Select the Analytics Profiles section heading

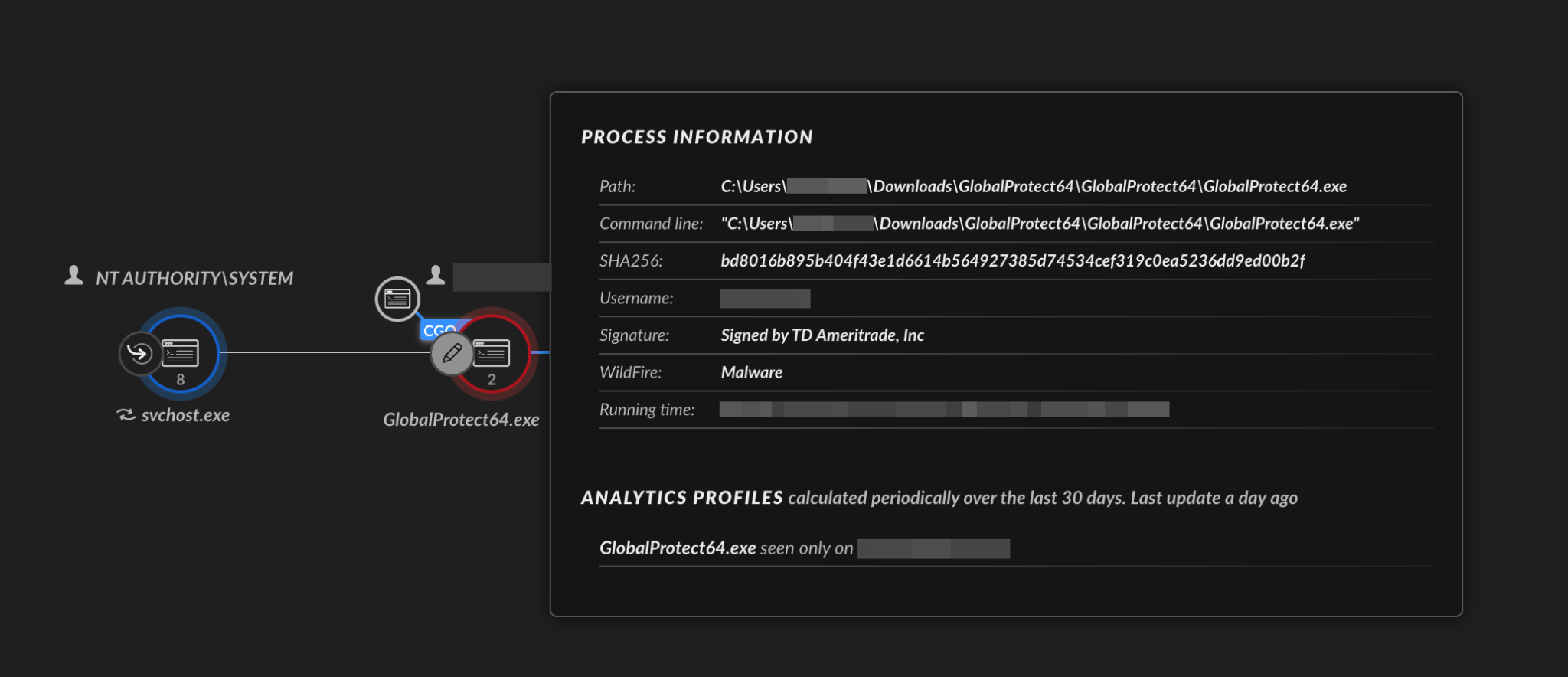680,497
